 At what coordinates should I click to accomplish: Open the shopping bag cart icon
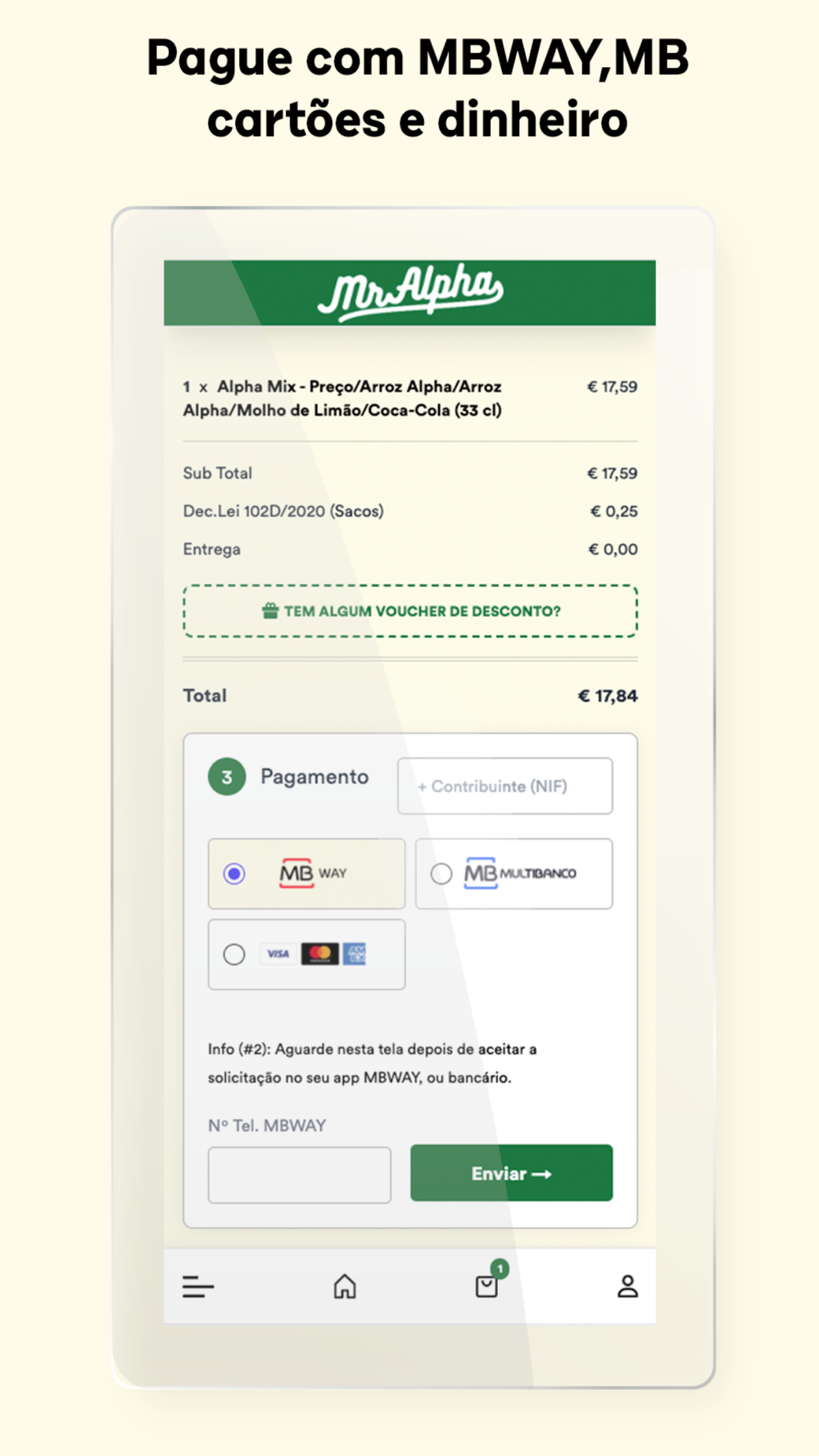point(486,1286)
